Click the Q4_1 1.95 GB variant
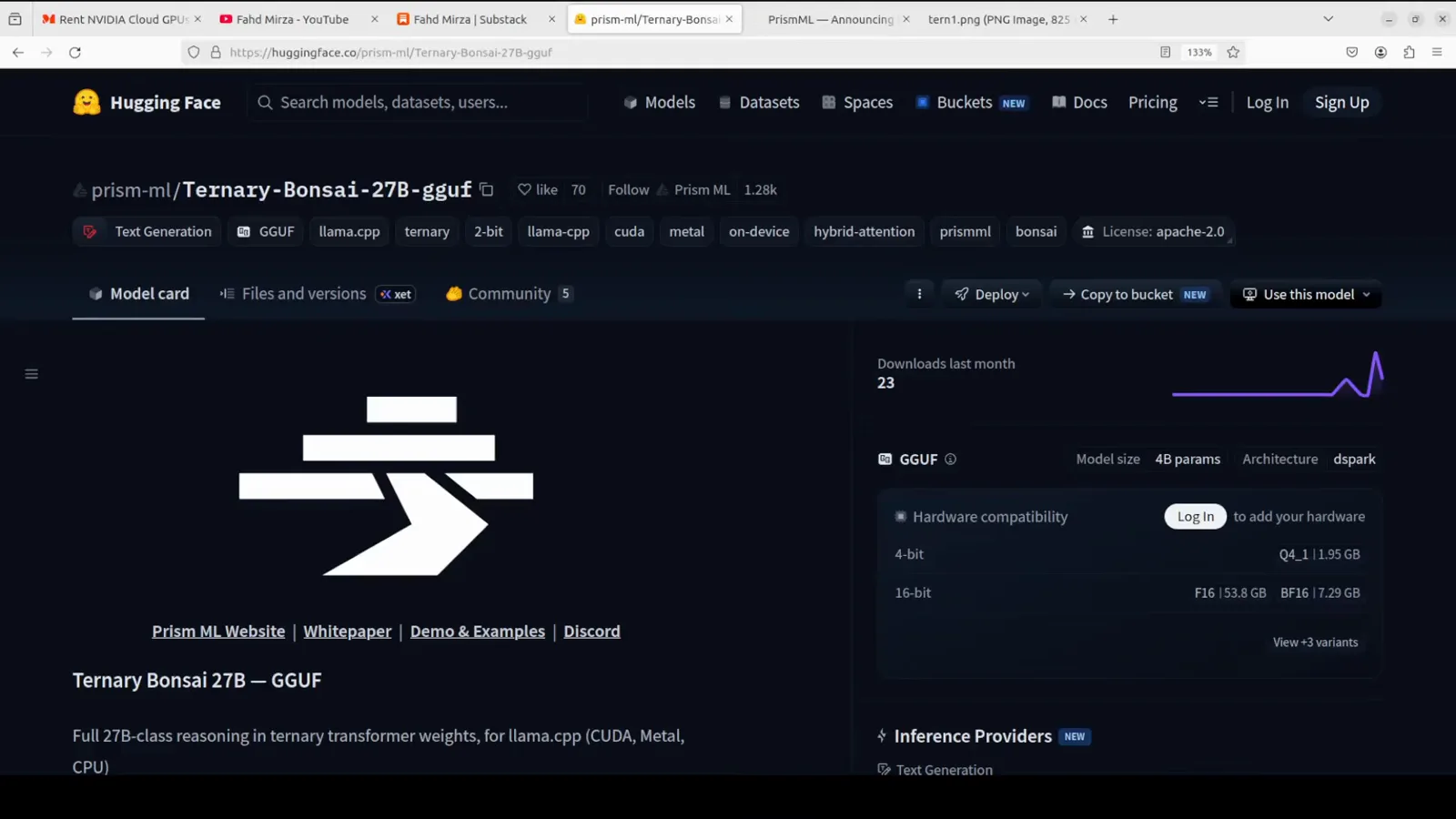Image resolution: width=1456 pixels, height=819 pixels. (x=1319, y=554)
